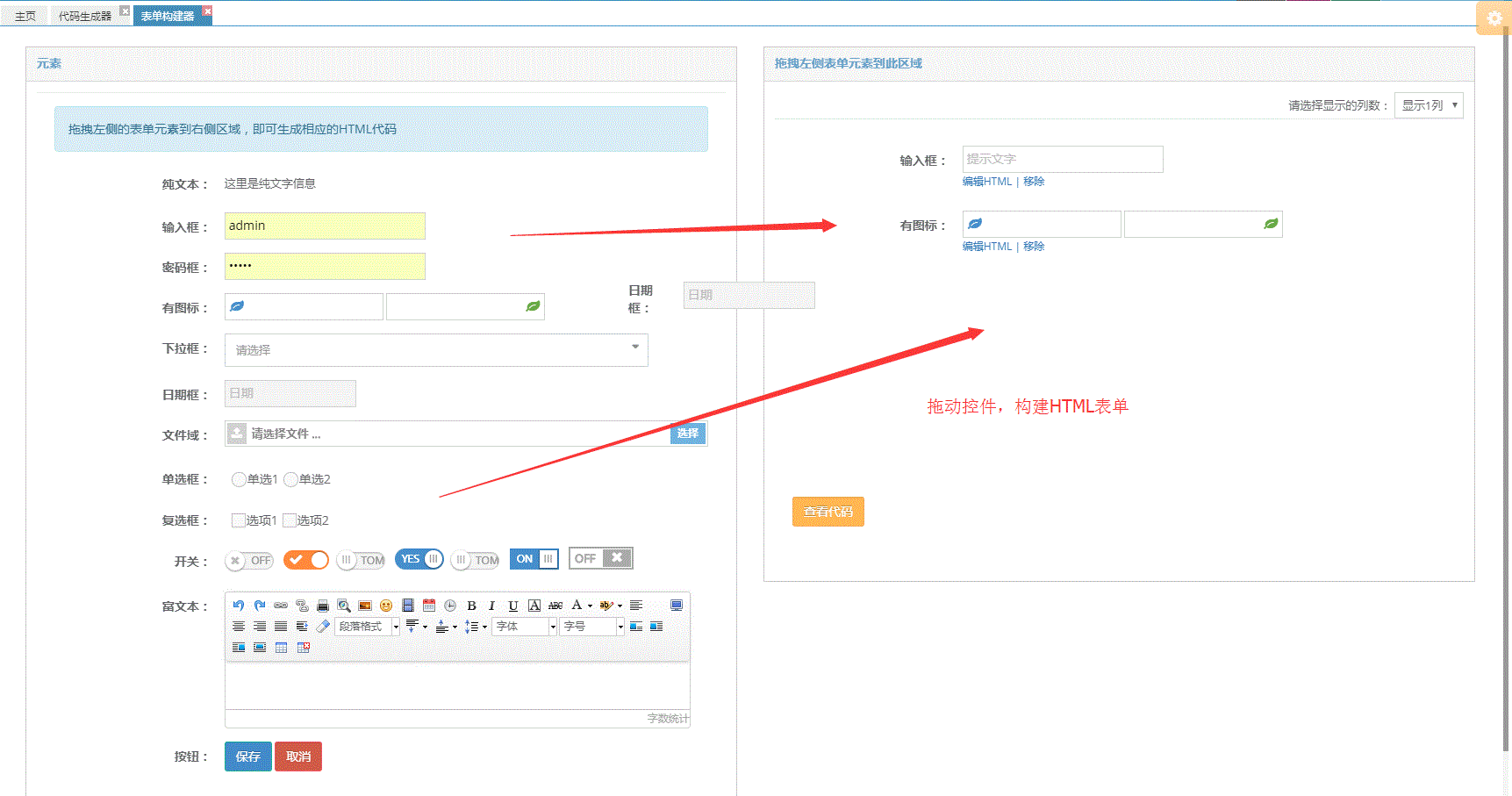This screenshot has width=1512, height=796.
Task: Switch to the 主页 tab
Action: tap(25, 16)
